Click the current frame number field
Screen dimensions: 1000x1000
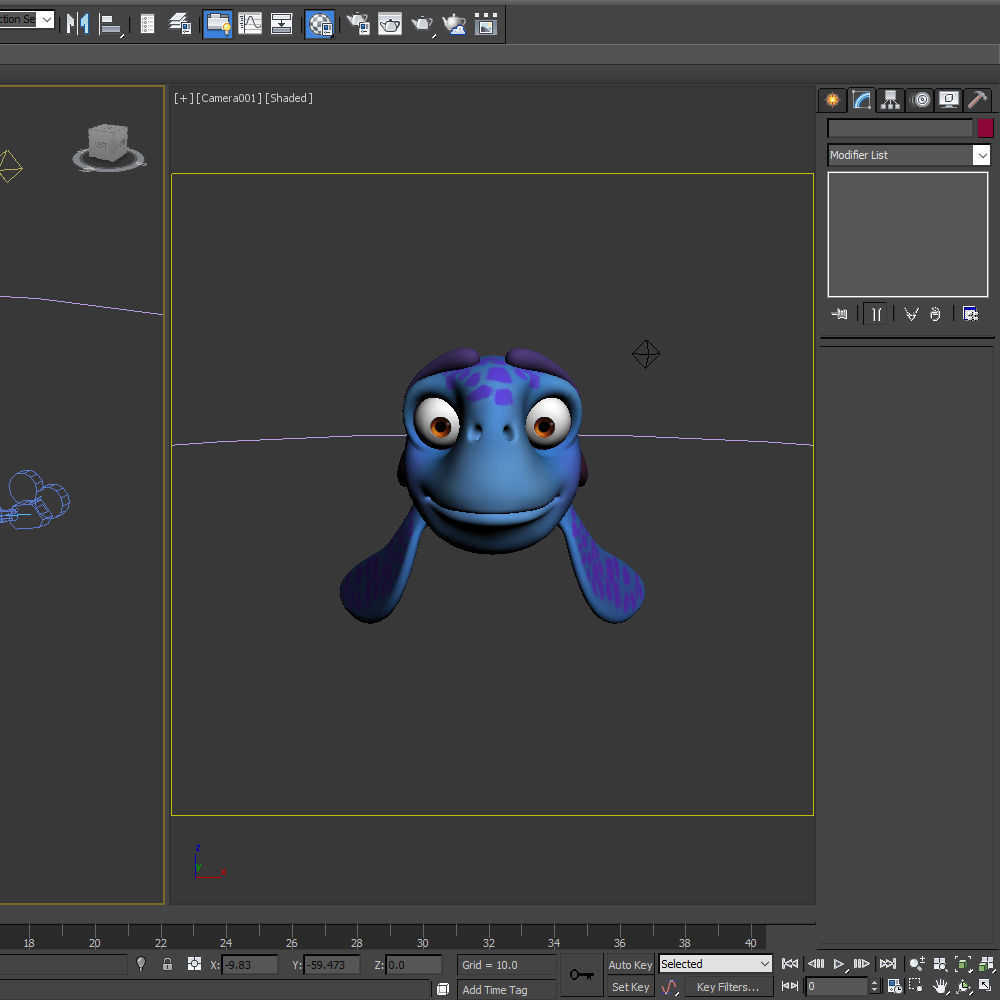[x=837, y=986]
